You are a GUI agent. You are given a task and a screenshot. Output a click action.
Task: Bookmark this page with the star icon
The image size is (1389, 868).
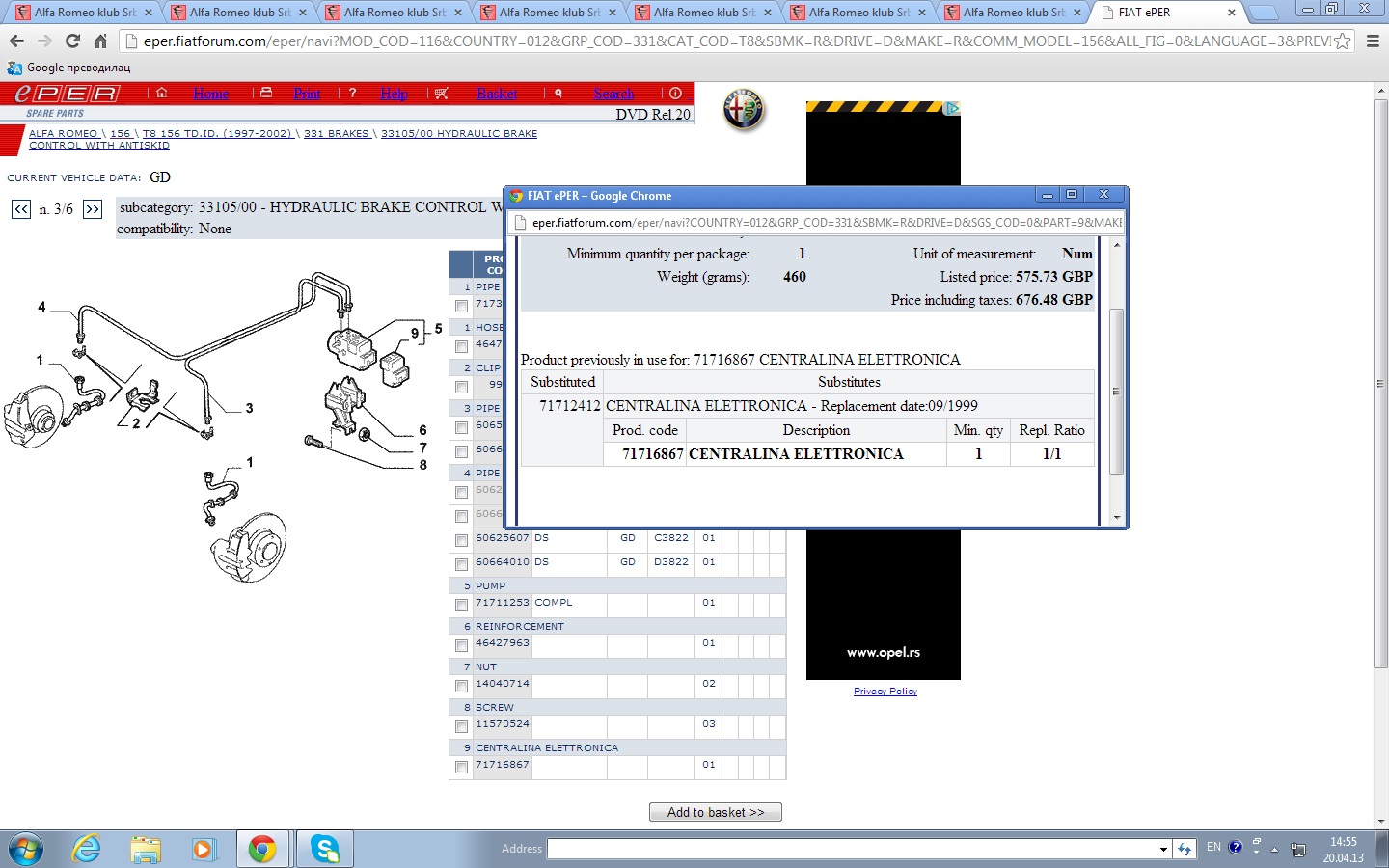[x=1342, y=41]
